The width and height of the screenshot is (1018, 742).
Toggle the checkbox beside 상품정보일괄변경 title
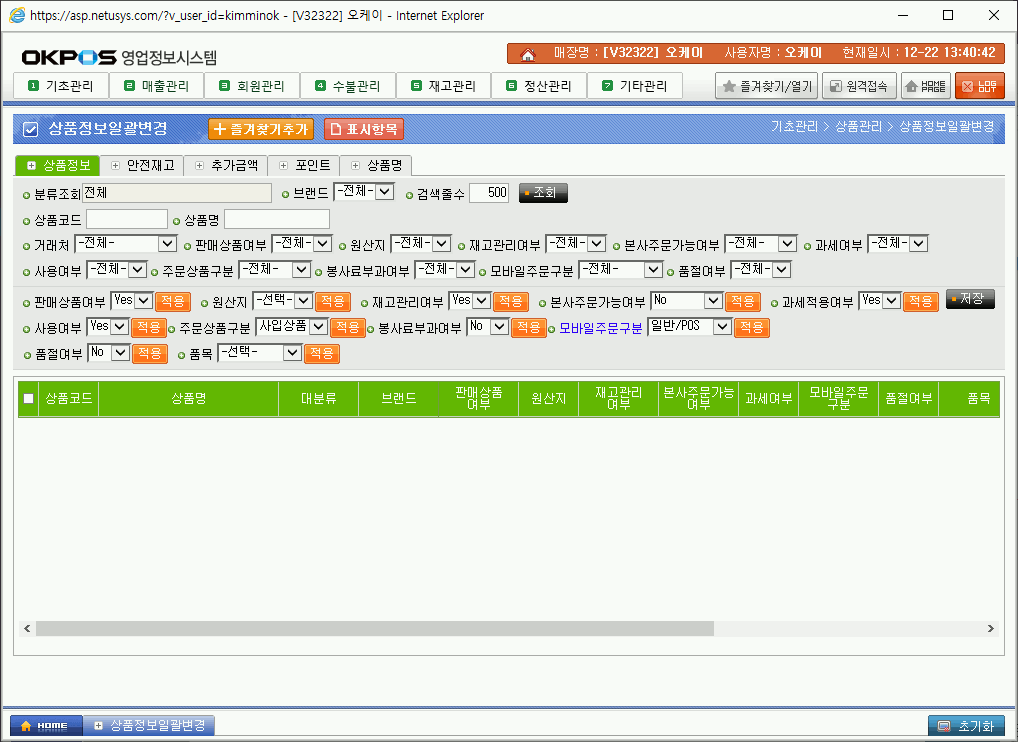[30, 129]
